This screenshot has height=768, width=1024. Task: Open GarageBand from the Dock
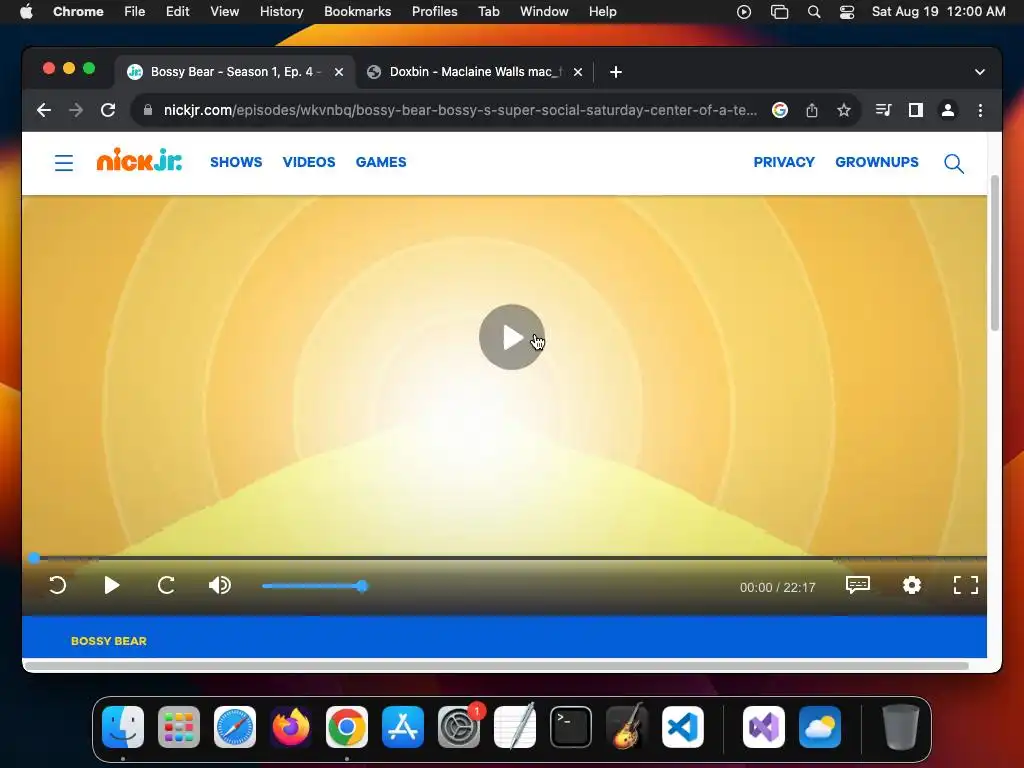(x=627, y=727)
